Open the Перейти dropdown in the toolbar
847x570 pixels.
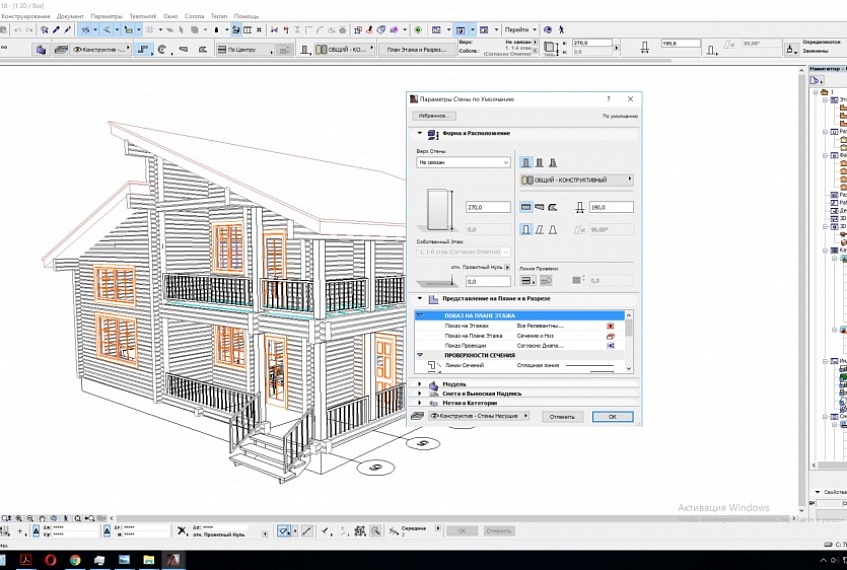520,30
